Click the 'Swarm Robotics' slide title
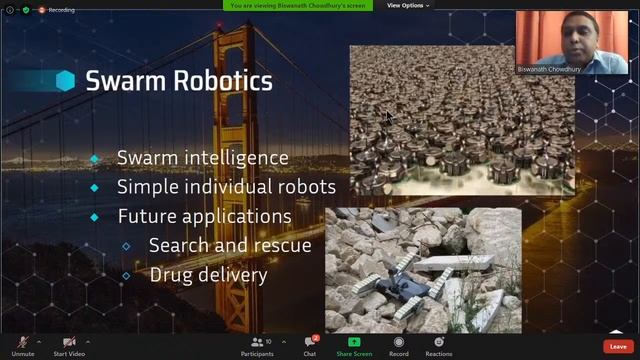 click(x=179, y=80)
